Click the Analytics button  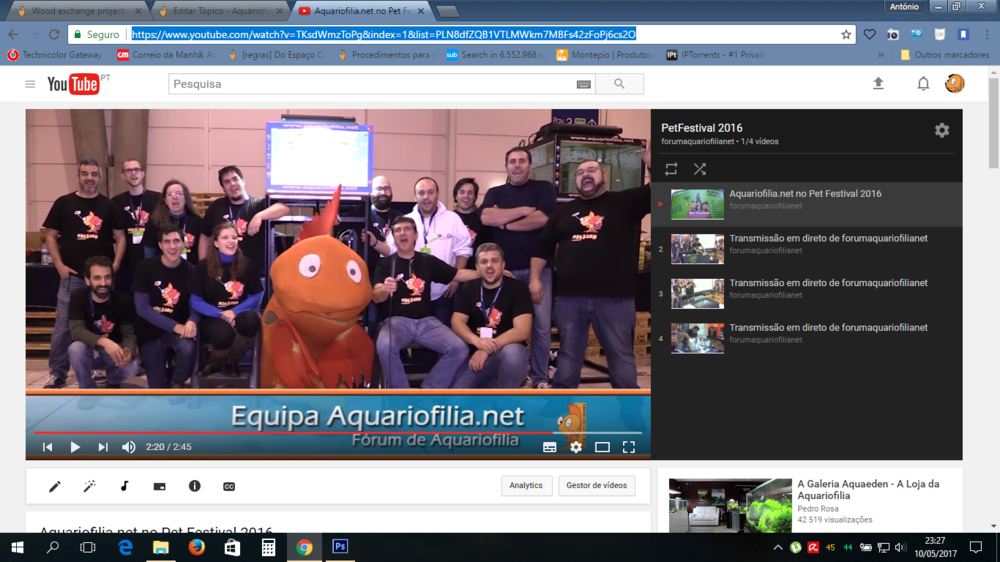click(x=526, y=486)
